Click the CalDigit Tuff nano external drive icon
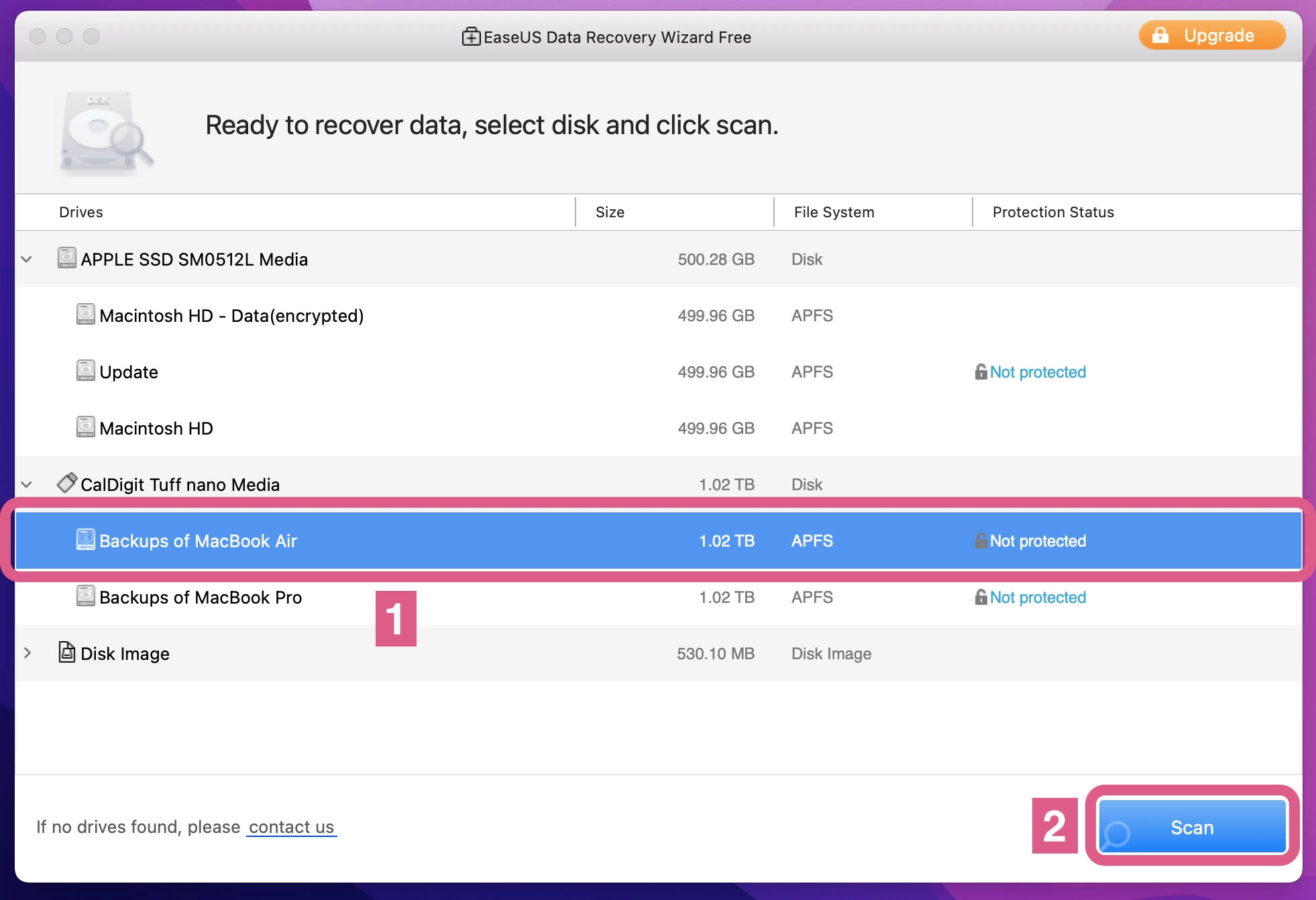Screen dimensions: 1316x900 coord(67,483)
